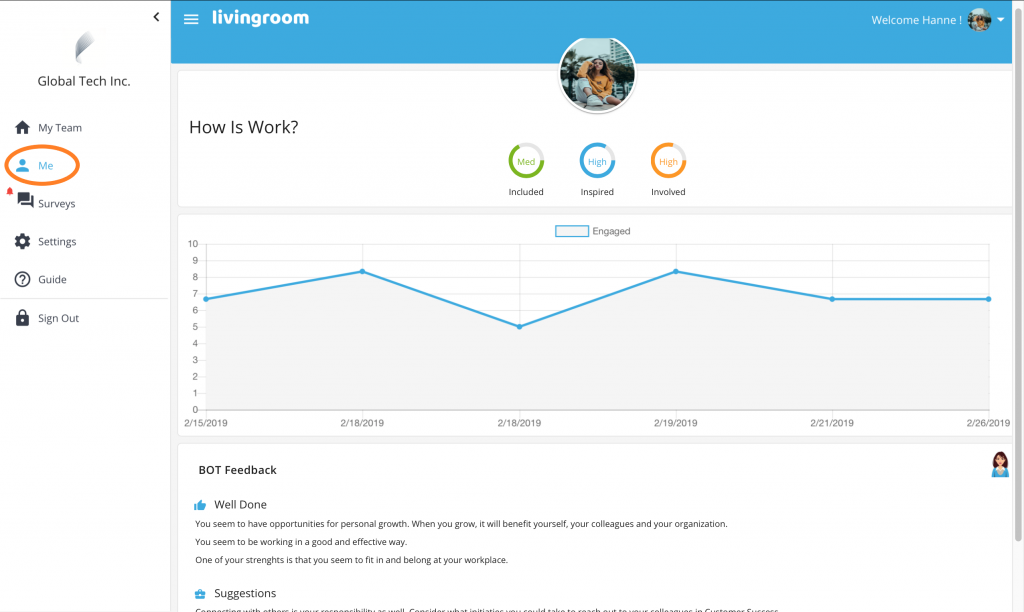Click the 2/15/2019 axis label
The image size is (1024, 612).
[206, 423]
